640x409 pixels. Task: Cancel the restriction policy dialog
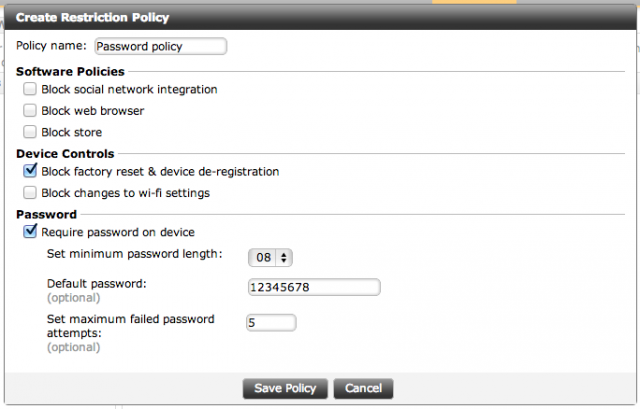[x=363, y=388]
